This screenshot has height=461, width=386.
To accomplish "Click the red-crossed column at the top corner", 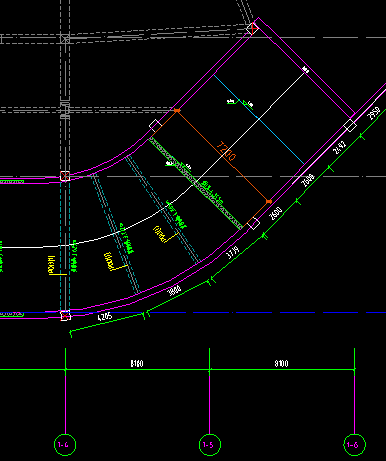I will click(x=252, y=28).
